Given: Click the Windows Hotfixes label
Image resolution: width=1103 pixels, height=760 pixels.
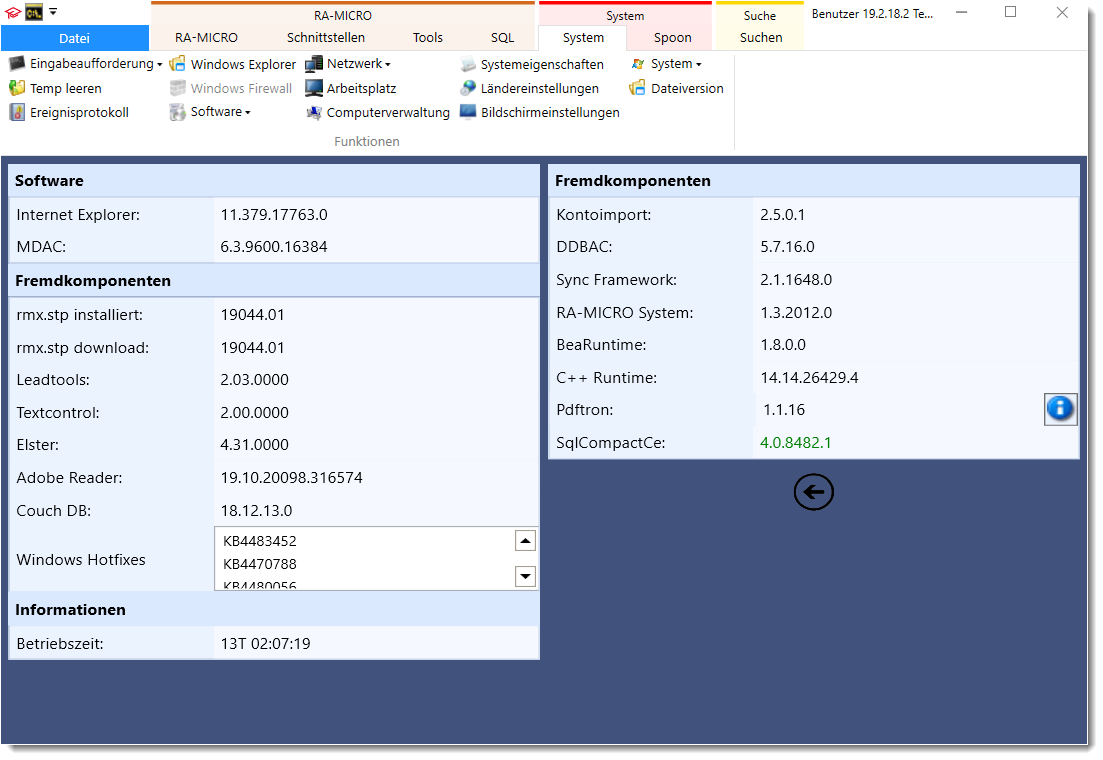Looking at the screenshot, I should [81, 560].
